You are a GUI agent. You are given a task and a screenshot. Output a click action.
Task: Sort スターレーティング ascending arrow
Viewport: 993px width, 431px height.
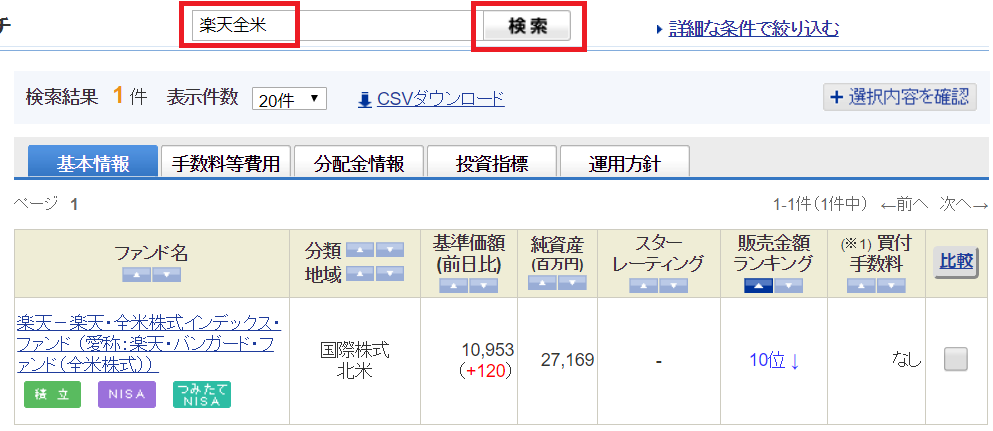pyautogui.click(x=643, y=286)
